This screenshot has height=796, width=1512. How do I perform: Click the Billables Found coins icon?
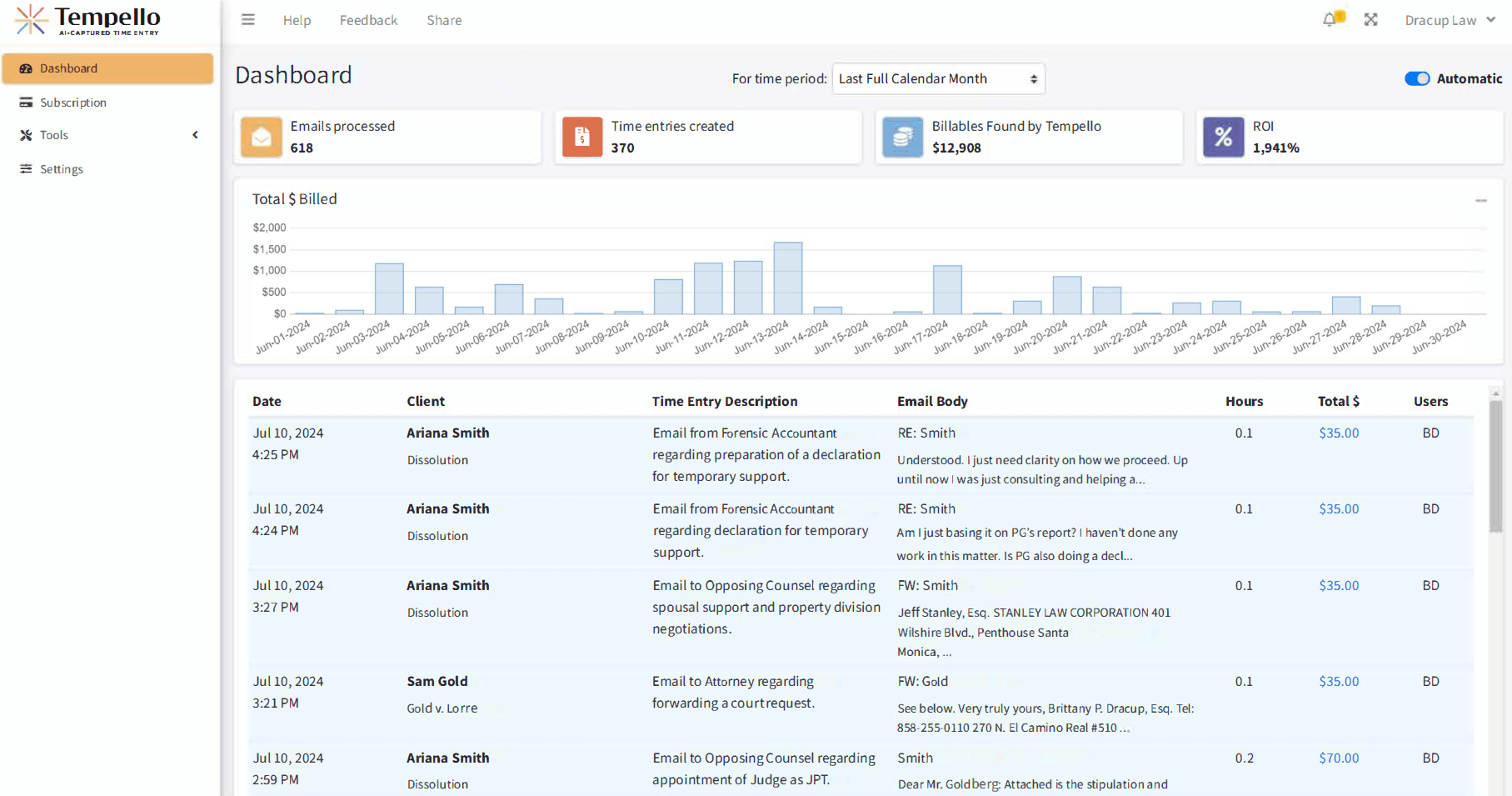pyautogui.click(x=903, y=137)
